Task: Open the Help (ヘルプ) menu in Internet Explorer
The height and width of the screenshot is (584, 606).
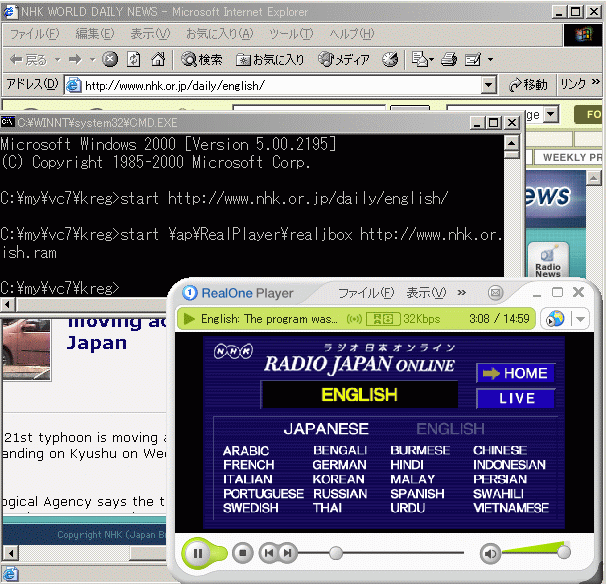Action: (352, 34)
